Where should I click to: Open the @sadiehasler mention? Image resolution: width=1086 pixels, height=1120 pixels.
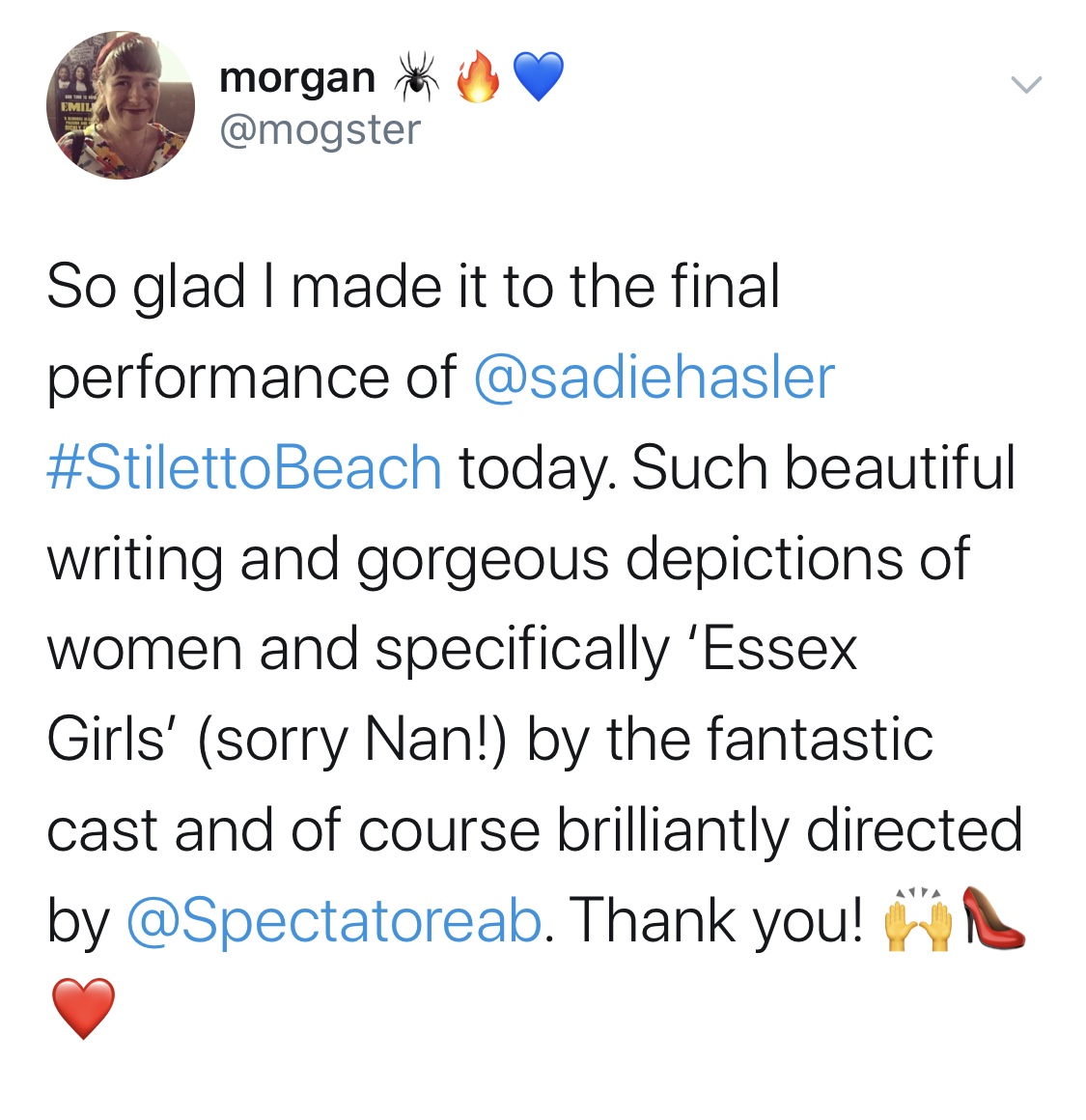pos(654,377)
